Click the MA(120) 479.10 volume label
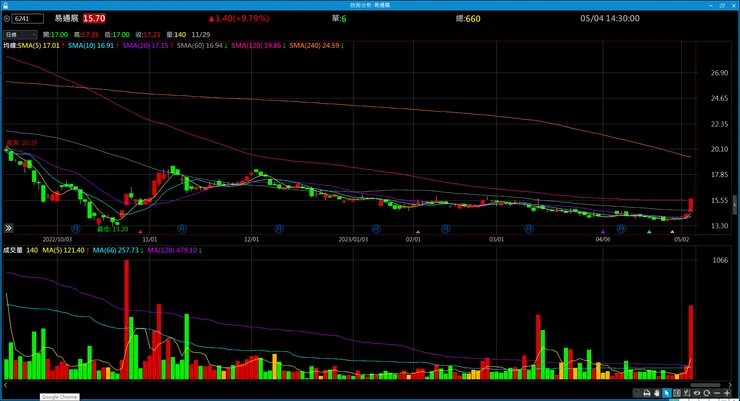Viewport: 740px width, 401px height. [x=172, y=250]
